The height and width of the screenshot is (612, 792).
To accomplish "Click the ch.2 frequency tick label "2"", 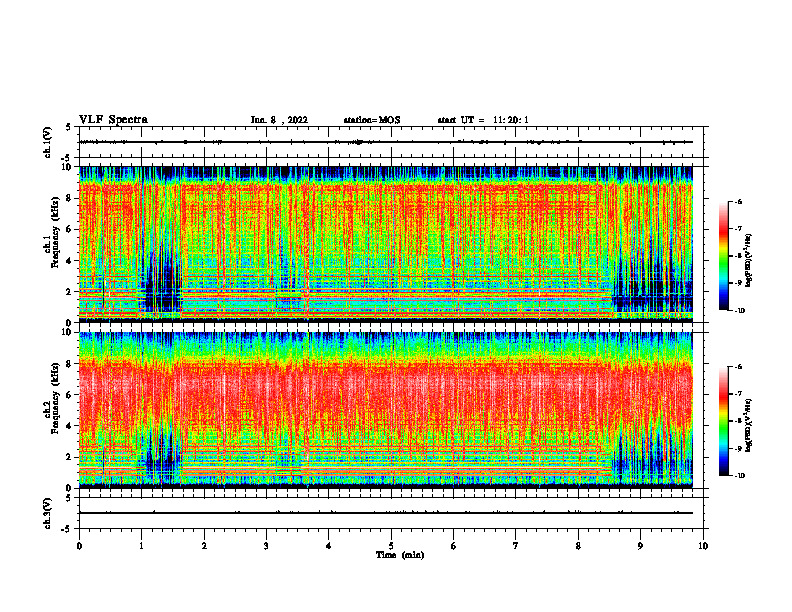I will (x=70, y=457).
